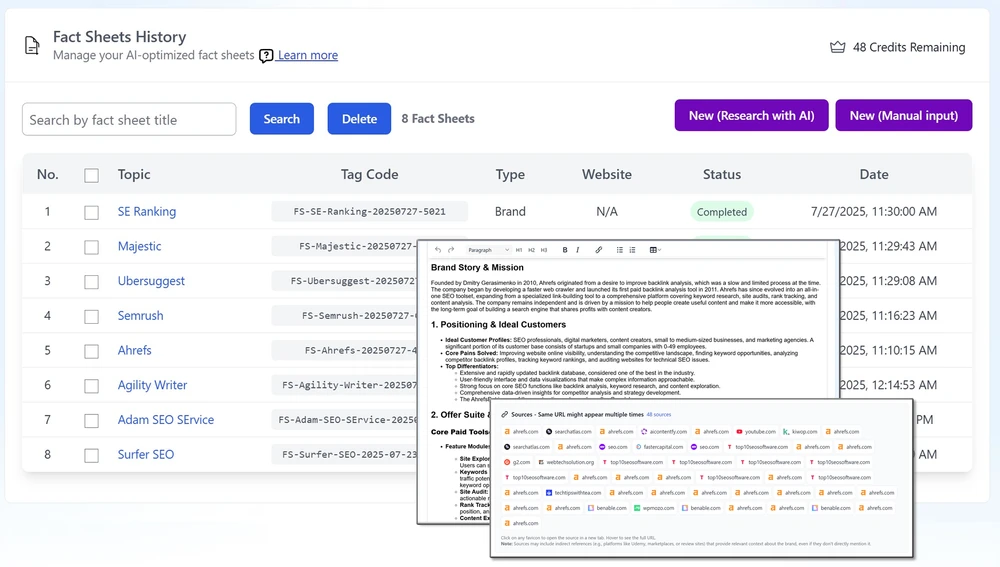The height and width of the screenshot is (567, 1000).
Task: Check the SE Ranking row checkbox
Action: 91,212
